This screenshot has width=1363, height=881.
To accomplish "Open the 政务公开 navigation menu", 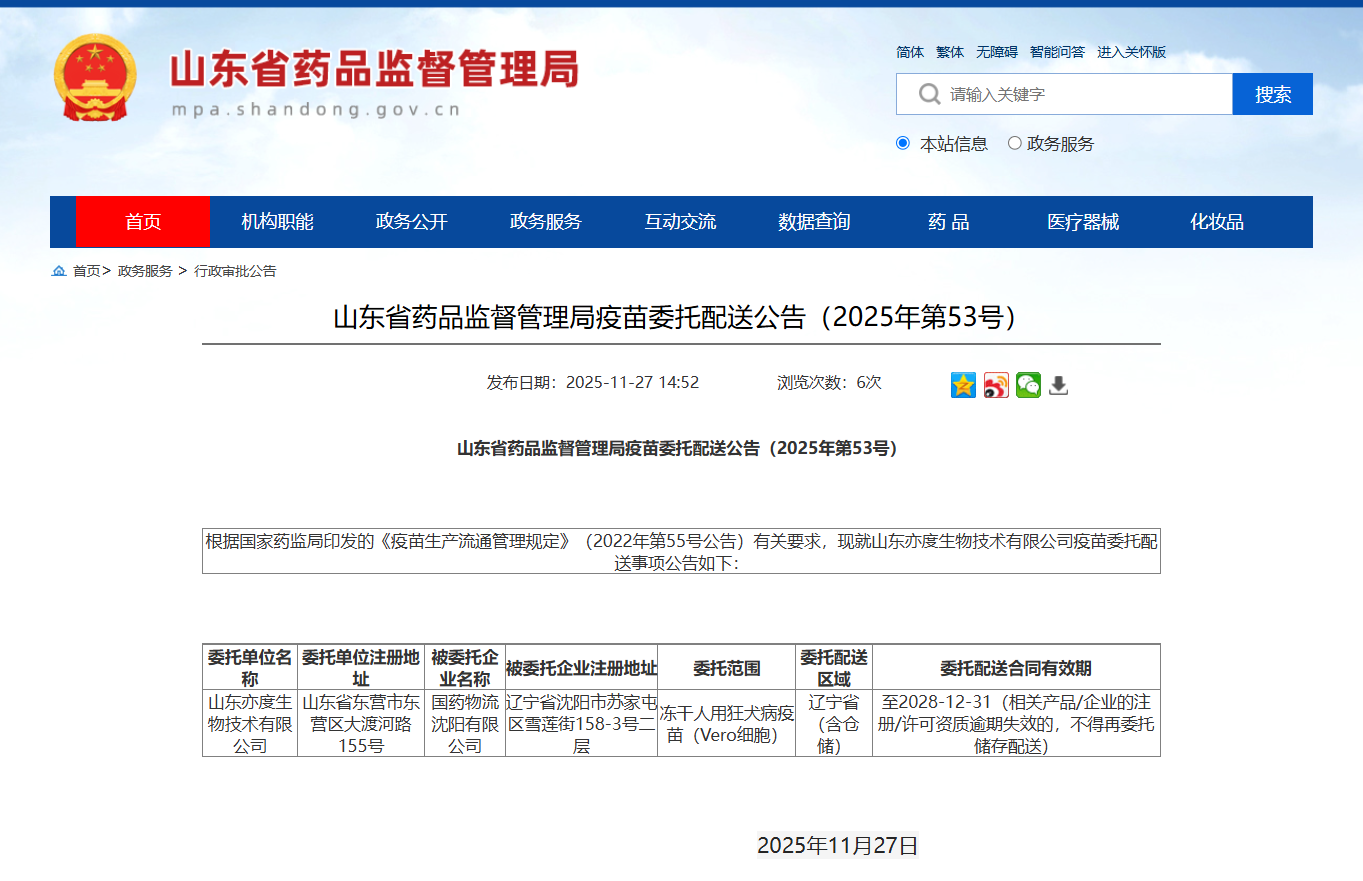I will 411,222.
